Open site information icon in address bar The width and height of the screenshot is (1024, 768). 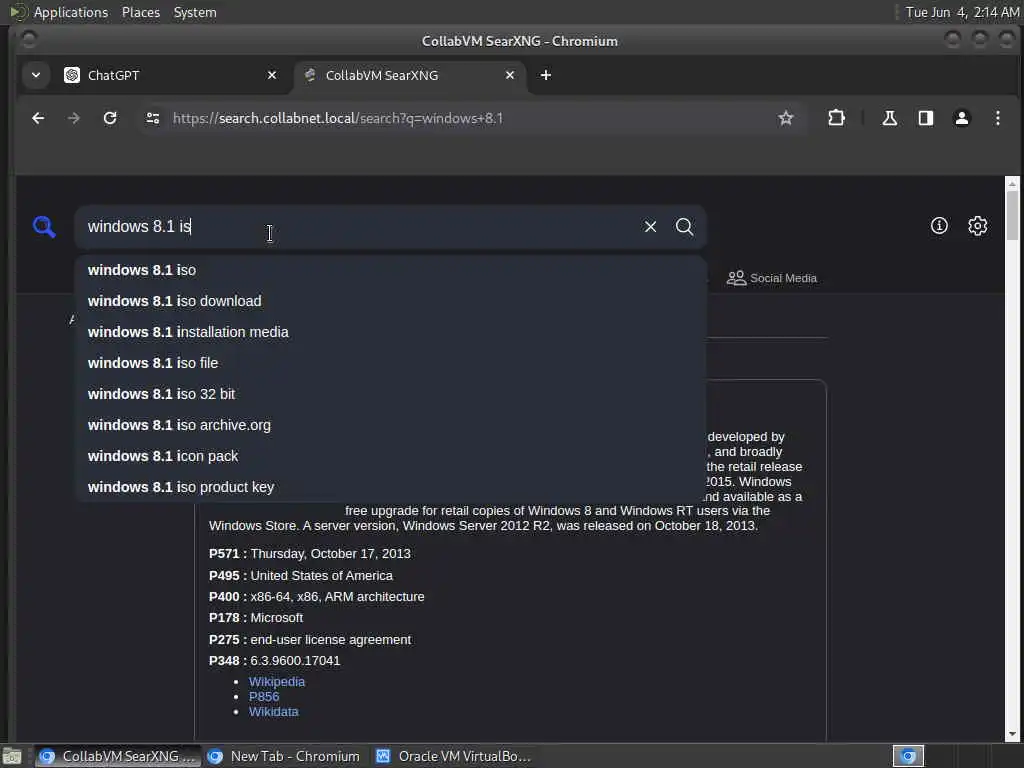point(153,118)
